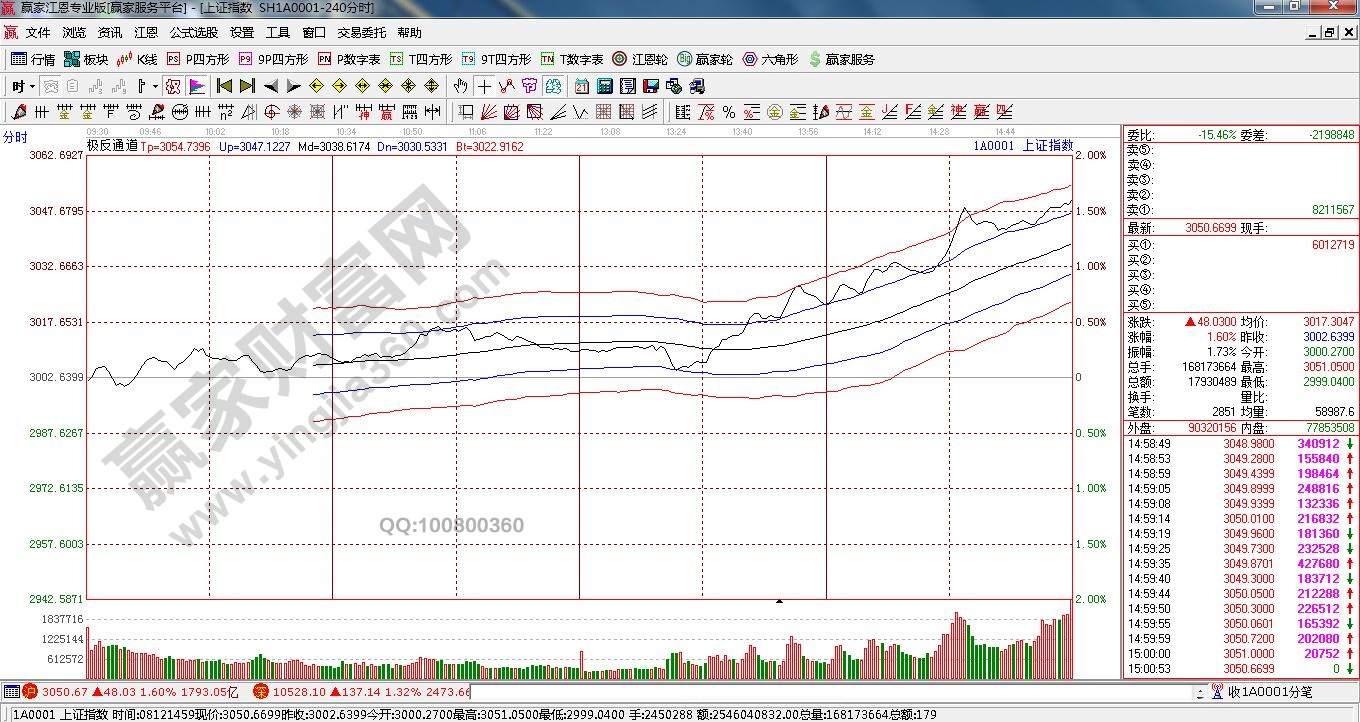Open the P四方形 tool

[x=198, y=60]
